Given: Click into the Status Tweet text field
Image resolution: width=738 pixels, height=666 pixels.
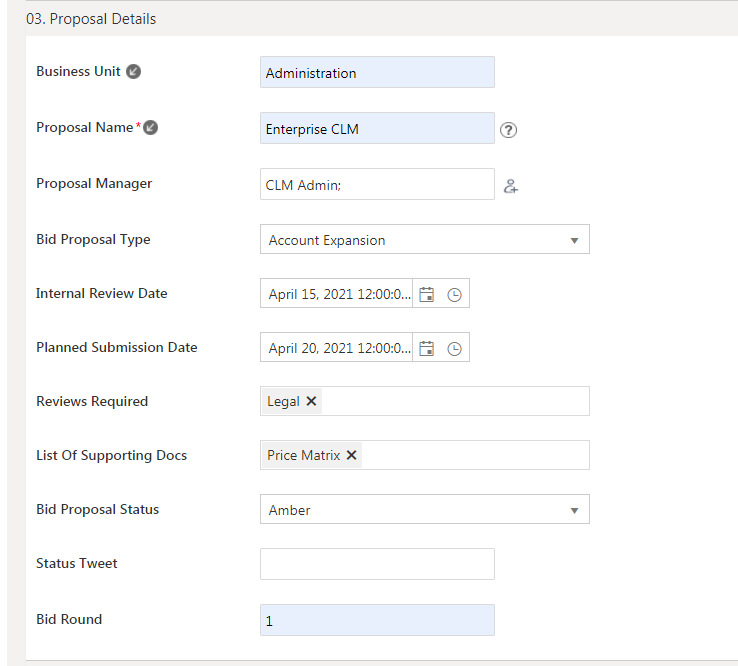Looking at the screenshot, I should point(377,564).
